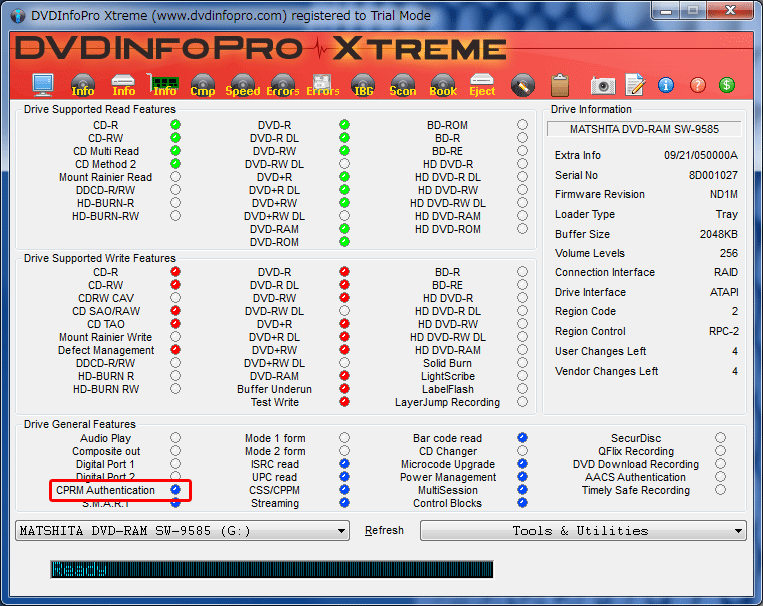Click the CDRW CAV write feature label
This screenshot has width=763, height=606.
[x=106, y=298]
